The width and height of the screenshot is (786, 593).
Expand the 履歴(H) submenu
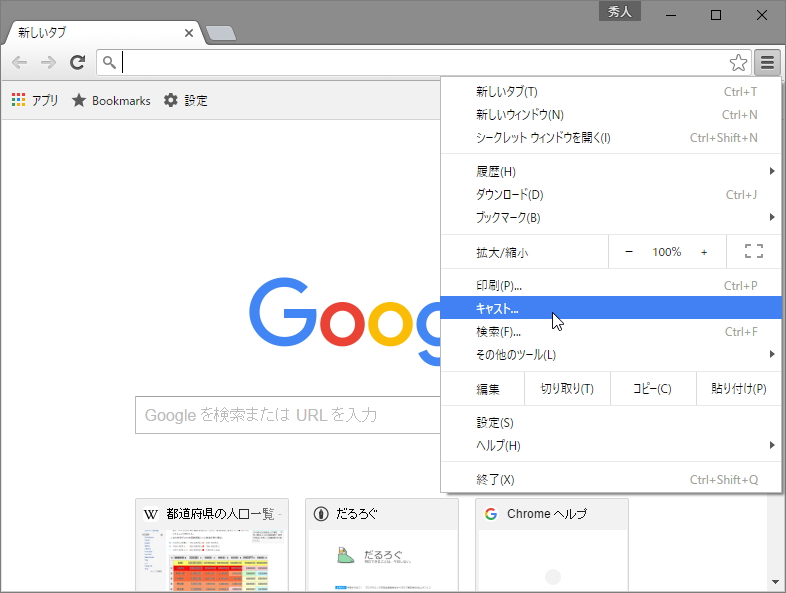tap(611, 171)
